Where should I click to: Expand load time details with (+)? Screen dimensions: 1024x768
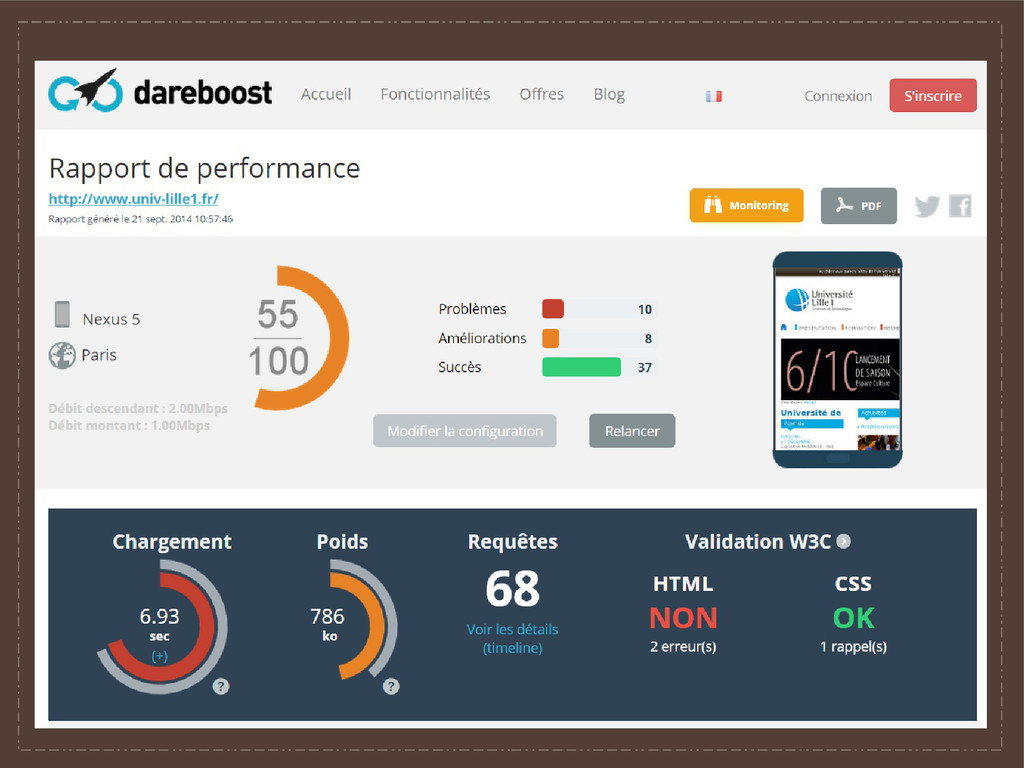click(x=159, y=656)
